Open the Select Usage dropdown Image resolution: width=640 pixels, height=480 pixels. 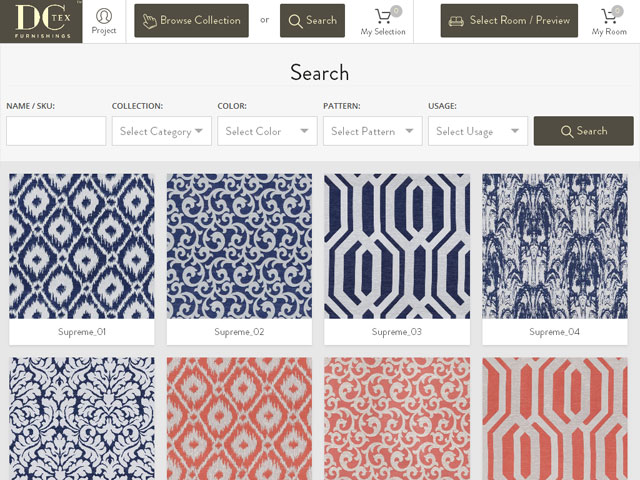pos(478,131)
